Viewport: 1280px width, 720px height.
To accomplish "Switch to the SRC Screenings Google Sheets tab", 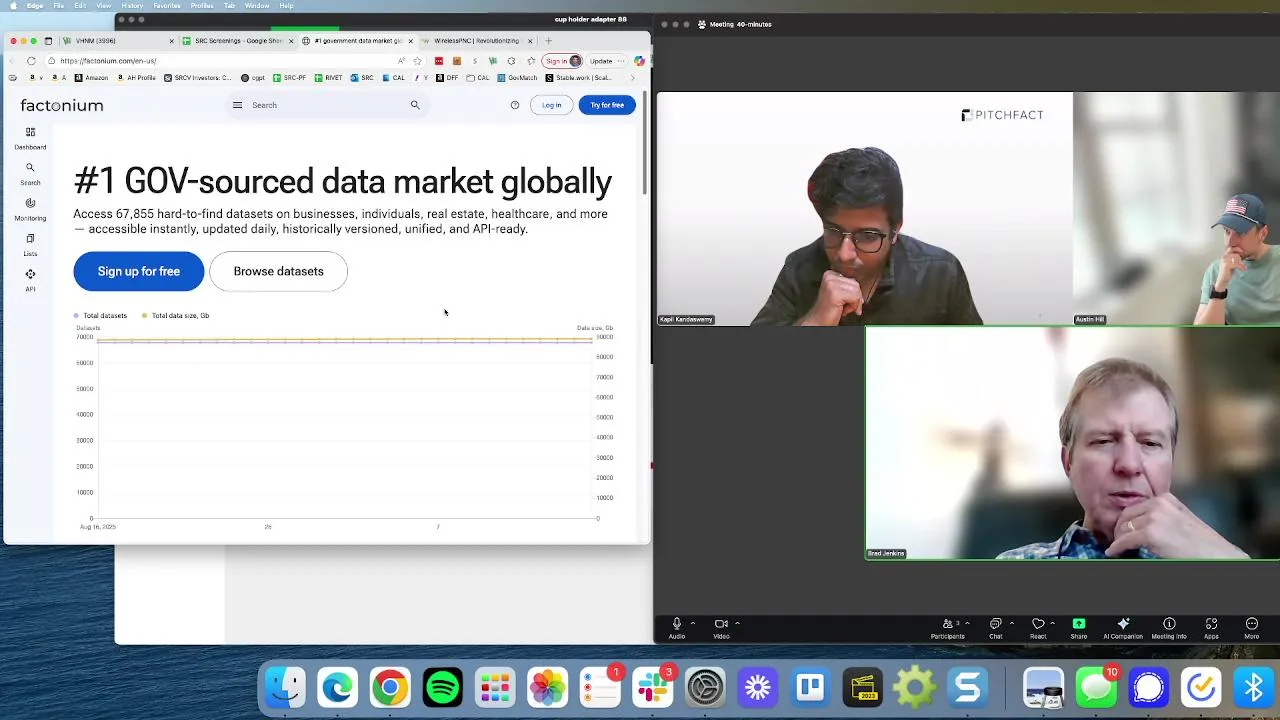I will pos(237,41).
